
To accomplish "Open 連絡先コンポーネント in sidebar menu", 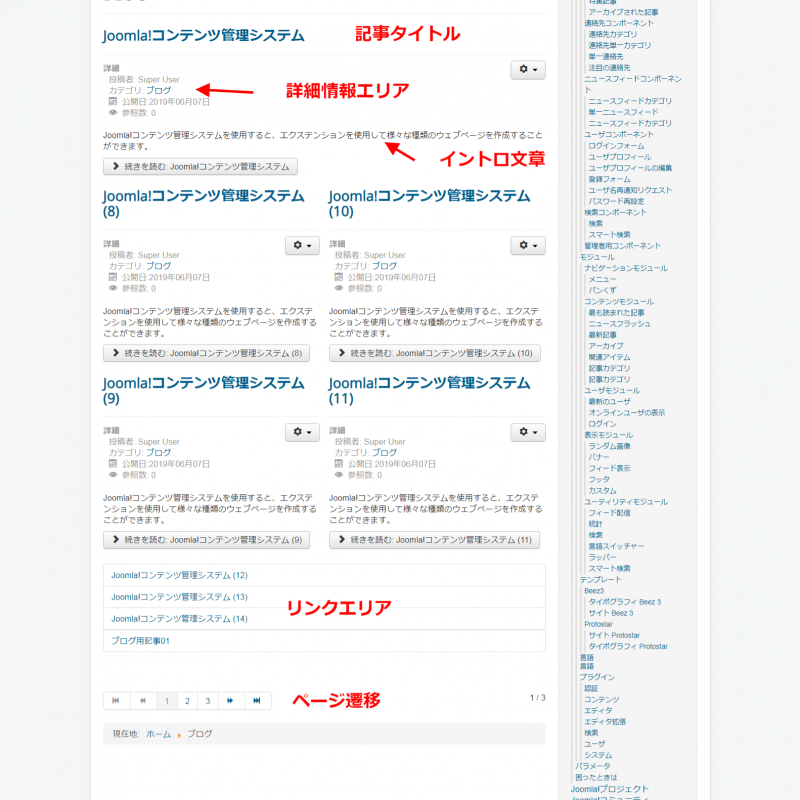I will pos(619,23).
